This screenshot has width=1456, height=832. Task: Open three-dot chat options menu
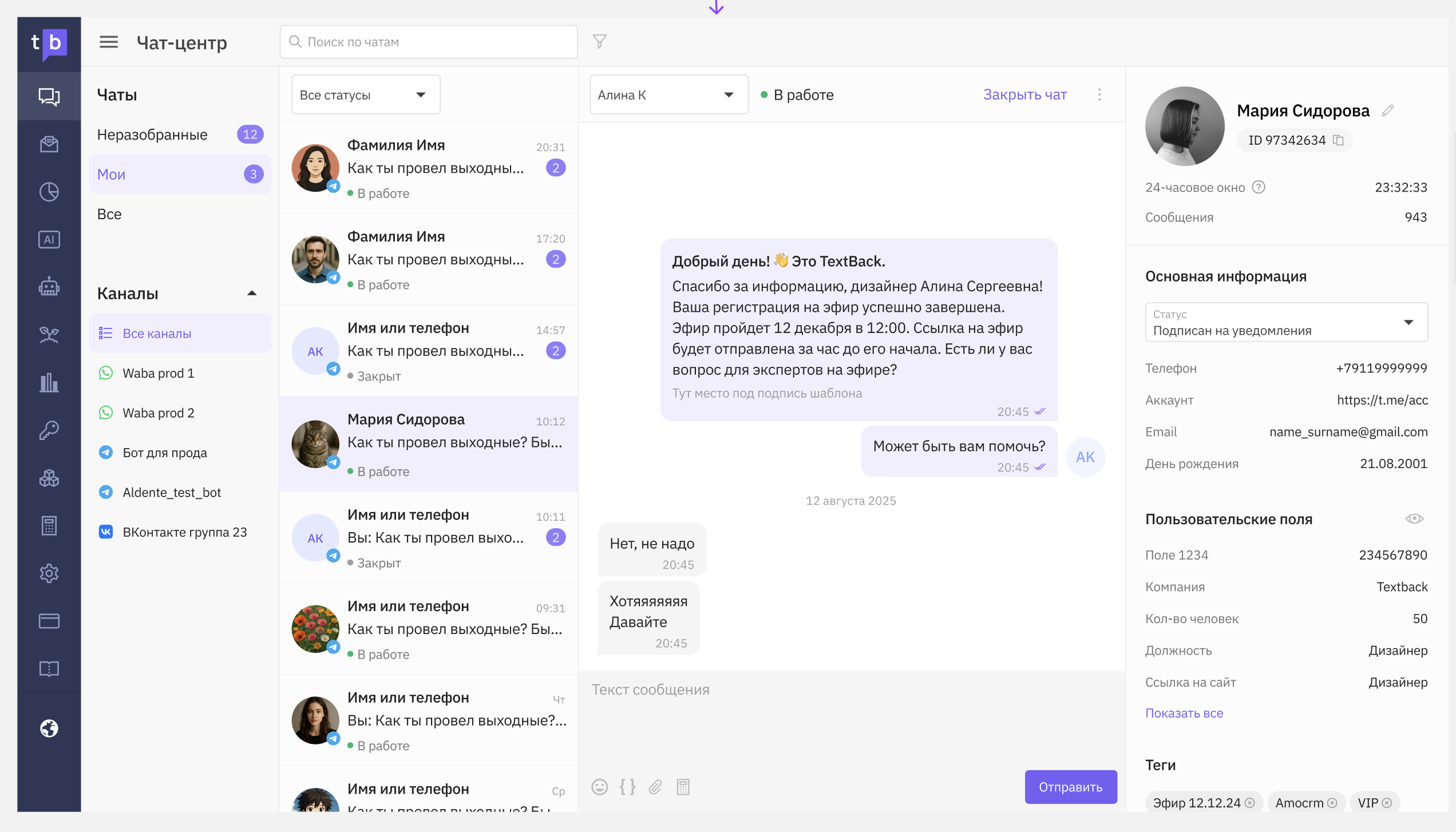coord(1099,95)
